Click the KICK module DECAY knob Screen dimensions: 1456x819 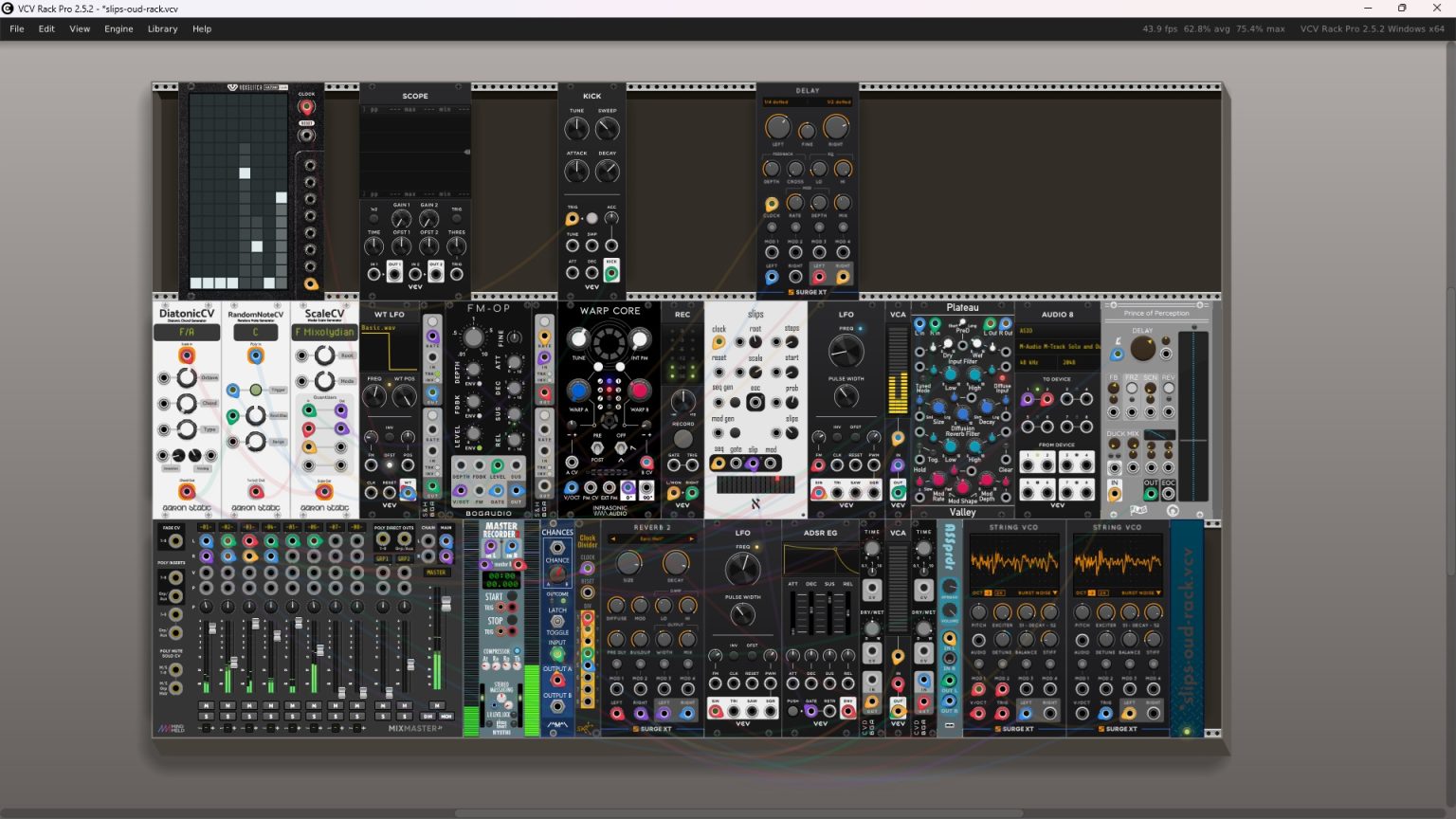pos(607,171)
